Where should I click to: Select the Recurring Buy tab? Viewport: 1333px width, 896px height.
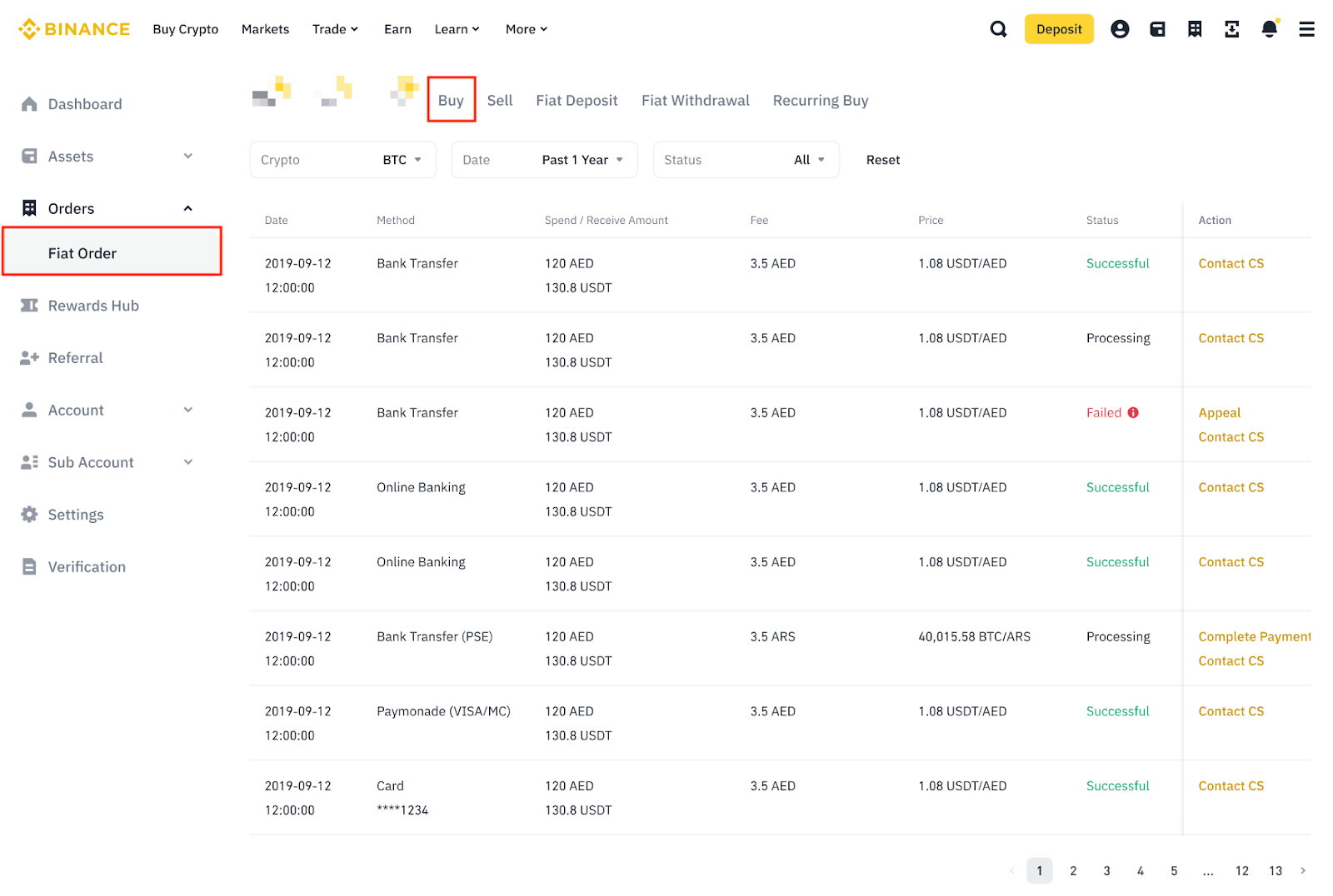coord(820,100)
